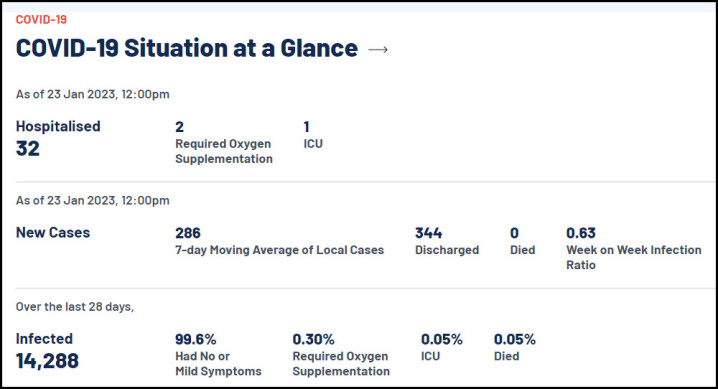Image resolution: width=718 pixels, height=389 pixels.
Task: Click the Hospitalised label
Action: 58,126
